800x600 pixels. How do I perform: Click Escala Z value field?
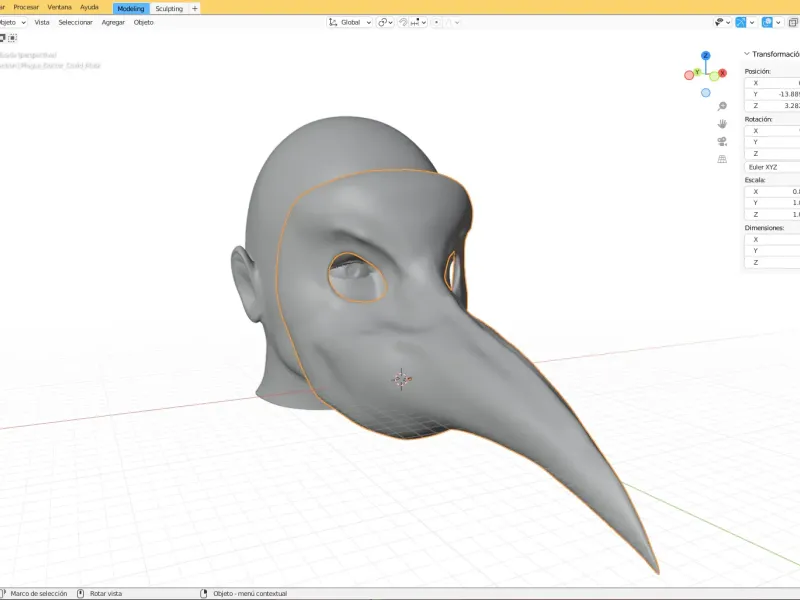tap(772, 214)
